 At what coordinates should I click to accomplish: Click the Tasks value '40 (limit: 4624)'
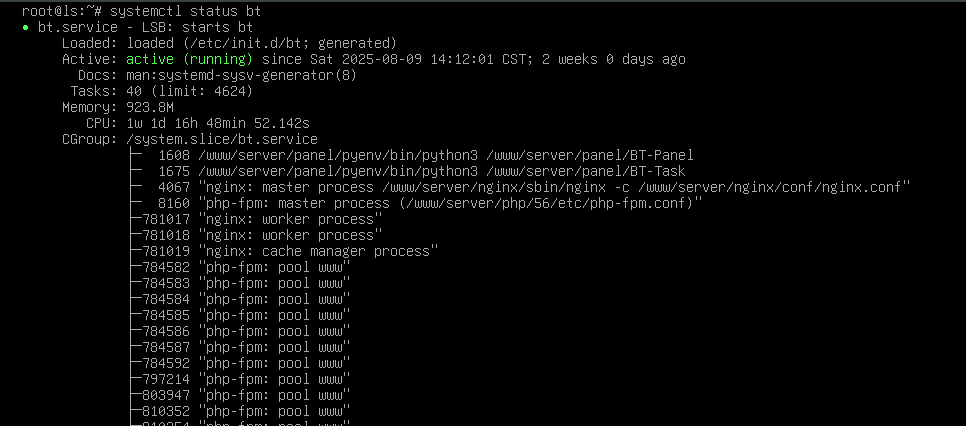click(190, 91)
